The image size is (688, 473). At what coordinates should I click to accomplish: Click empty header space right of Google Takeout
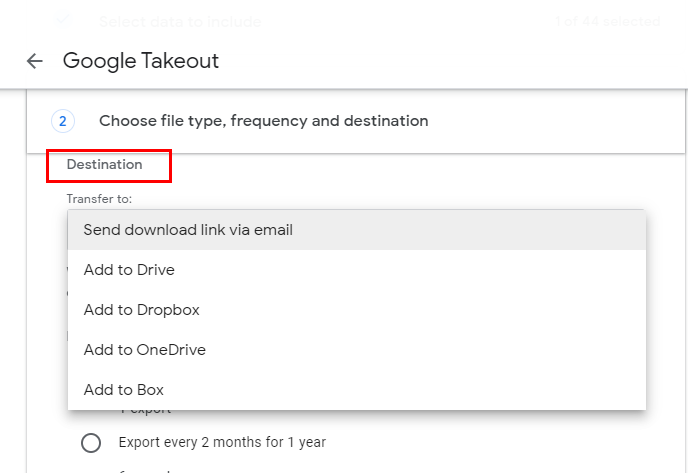(x=450, y=61)
